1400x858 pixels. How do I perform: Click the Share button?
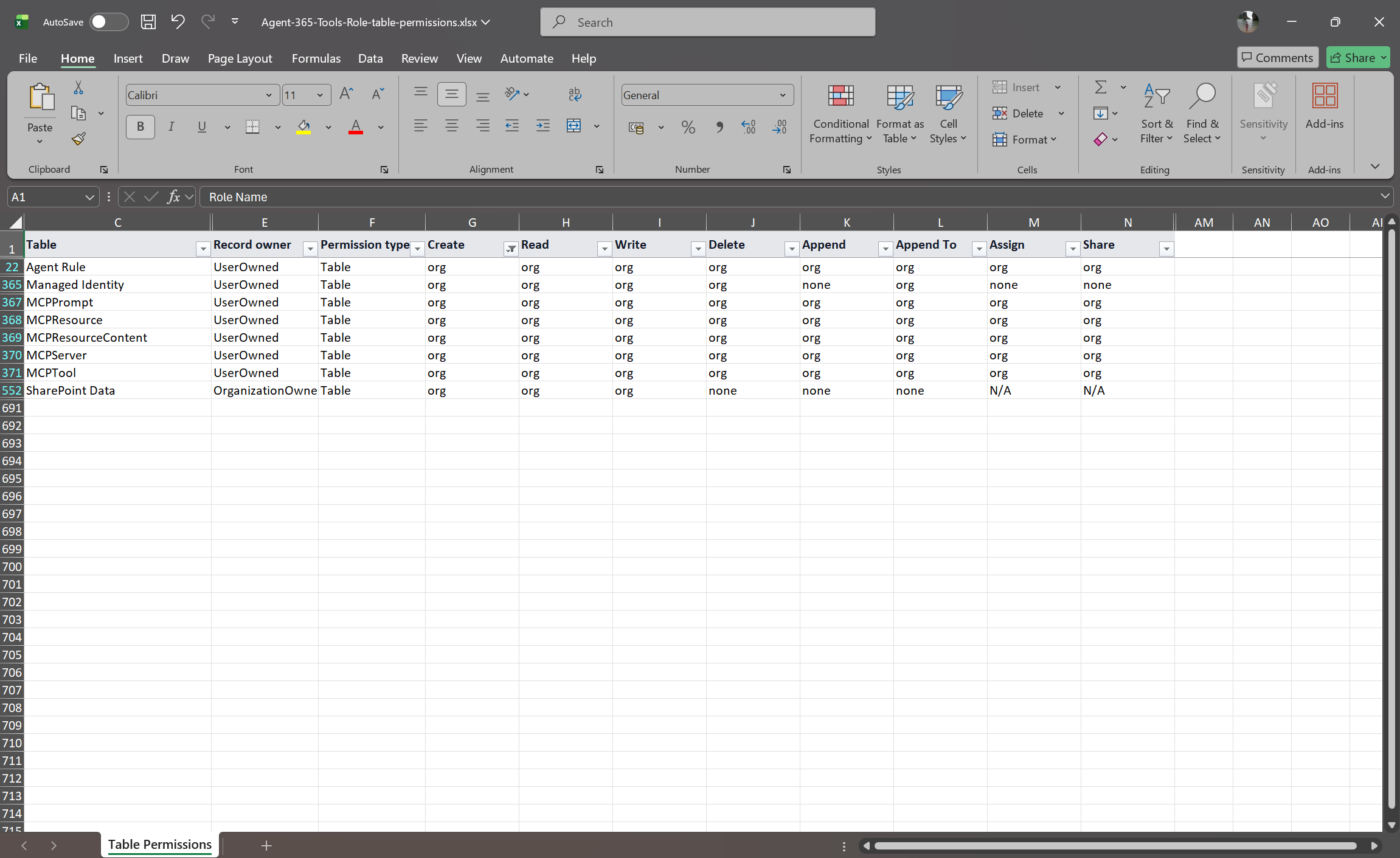click(1359, 58)
